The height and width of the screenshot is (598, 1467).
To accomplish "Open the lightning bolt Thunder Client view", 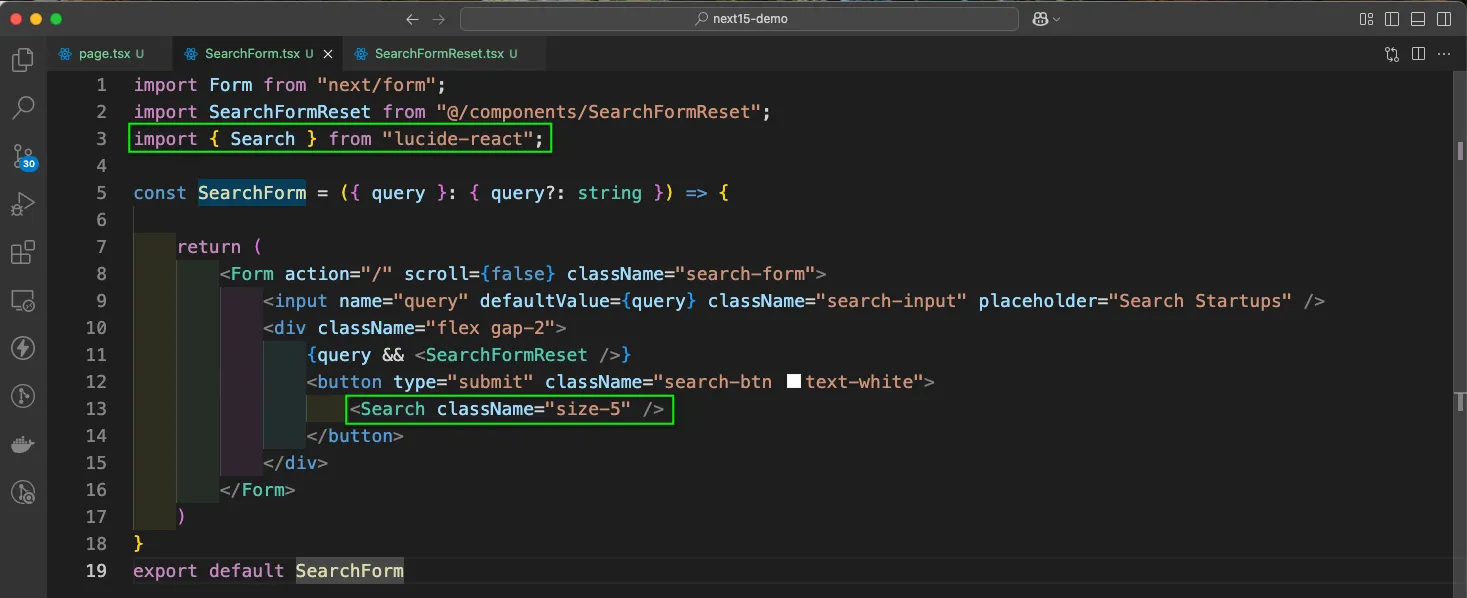I will (22, 348).
